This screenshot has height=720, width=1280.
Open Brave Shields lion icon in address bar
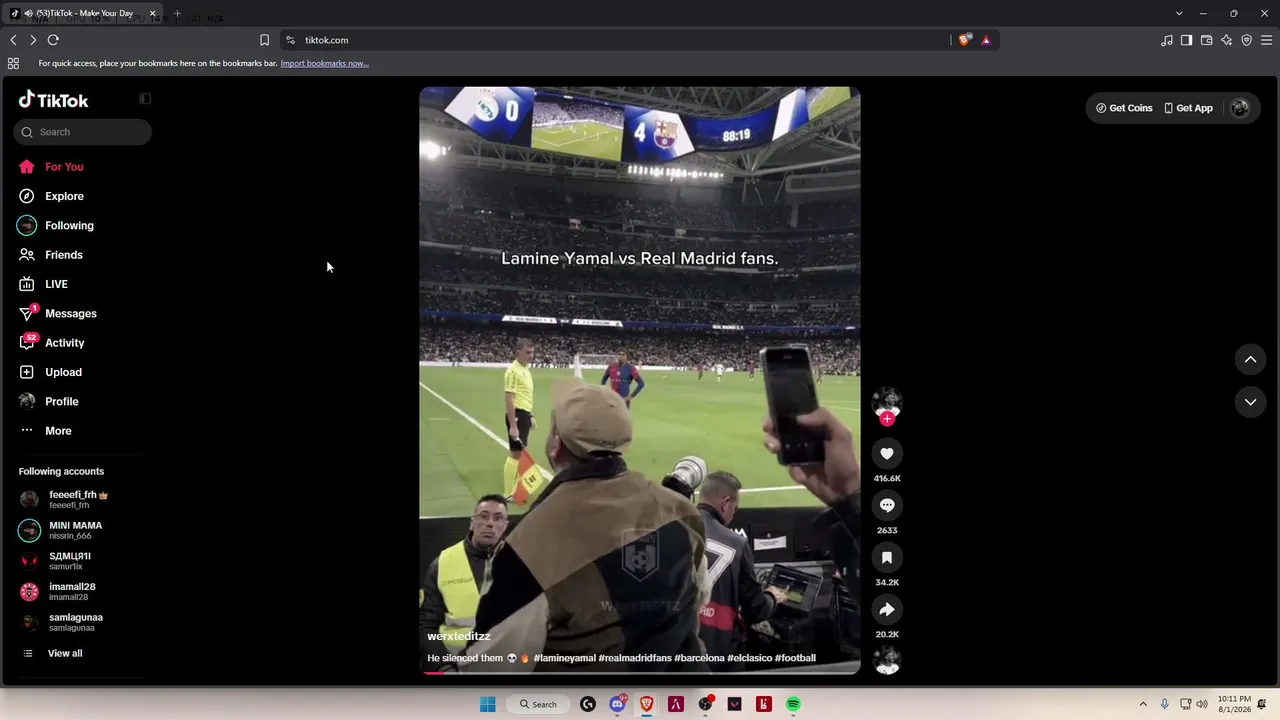click(964, 40)
